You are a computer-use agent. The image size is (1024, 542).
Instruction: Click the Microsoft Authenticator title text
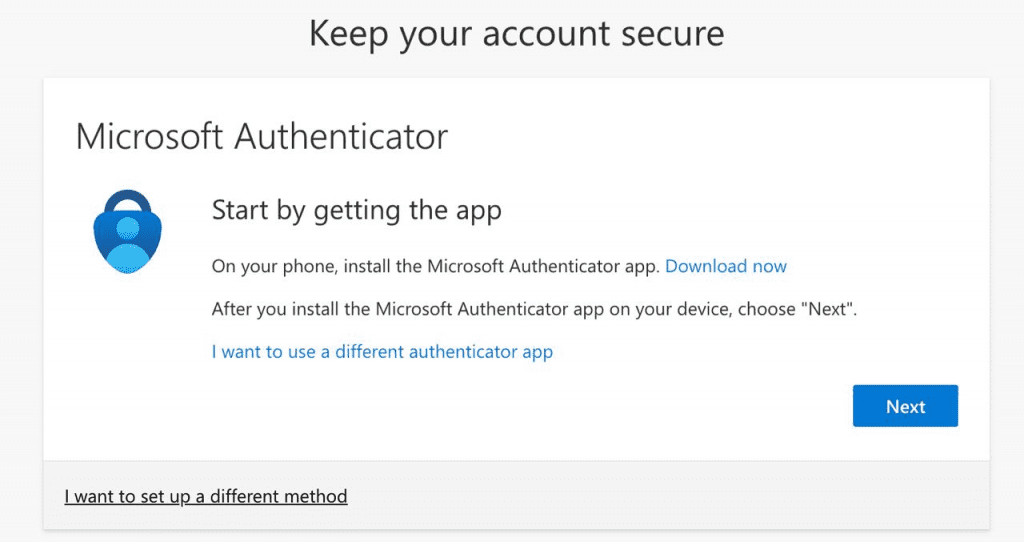[262, 137]
